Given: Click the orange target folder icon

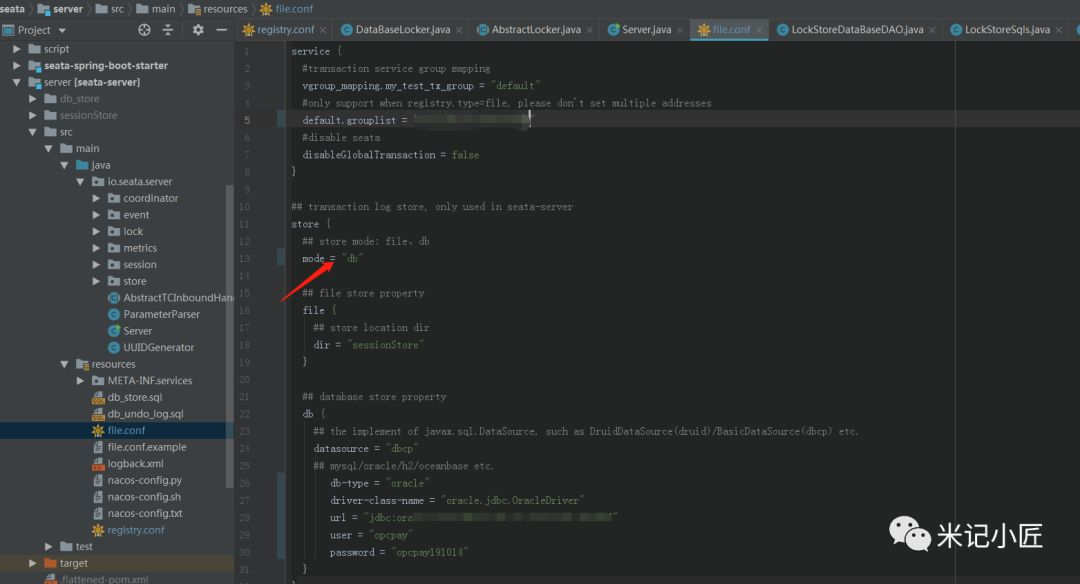Looking at the screenshot, I should [x=50, y=563].
